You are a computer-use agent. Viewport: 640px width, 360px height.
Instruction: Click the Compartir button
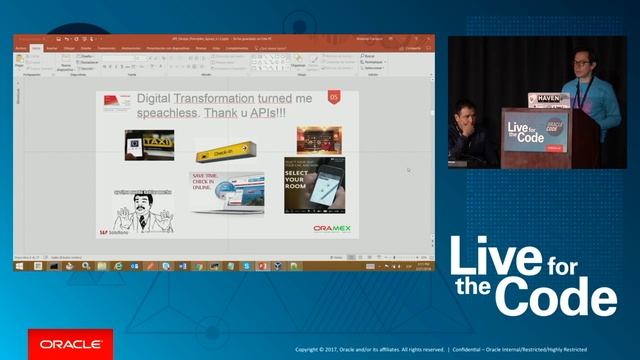pos(410,48)
